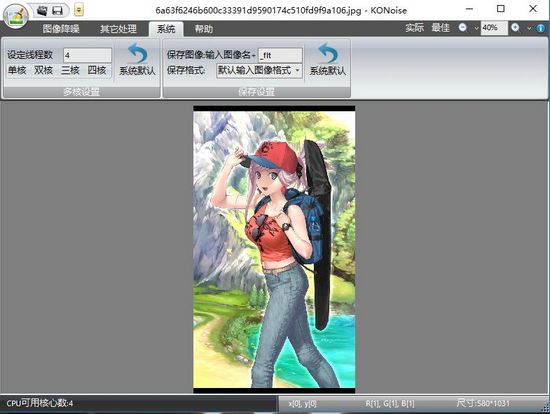Click the R[1], G[1], B[1] status text

click(390, 403)
